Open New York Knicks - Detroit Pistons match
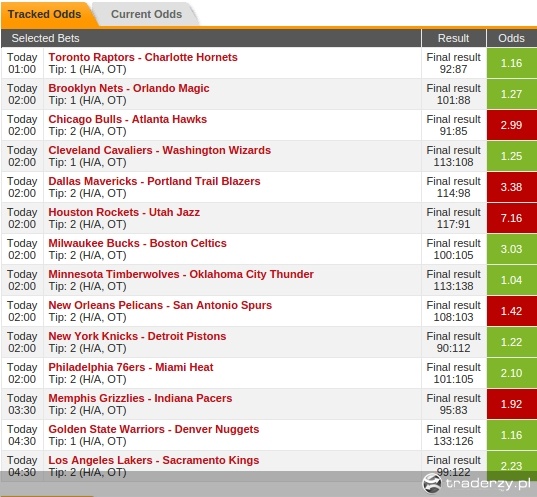 137,336
